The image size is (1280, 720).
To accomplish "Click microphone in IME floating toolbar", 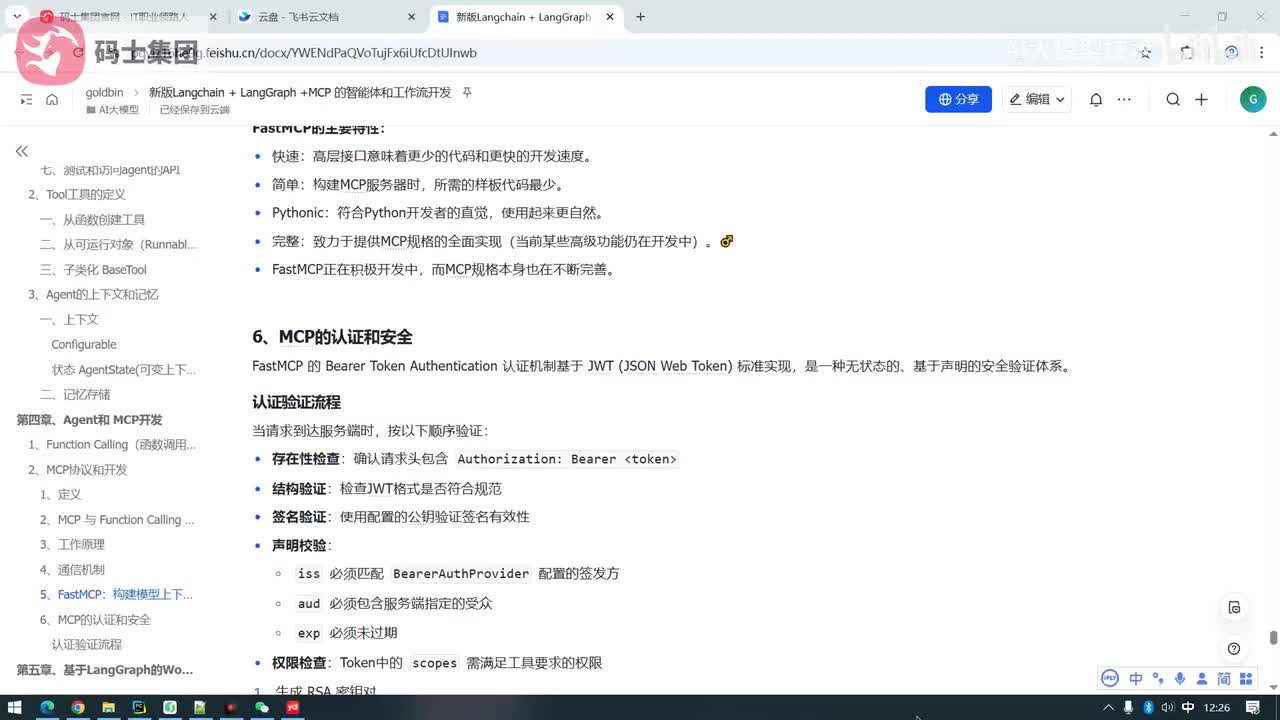I will pos(1181,678).
